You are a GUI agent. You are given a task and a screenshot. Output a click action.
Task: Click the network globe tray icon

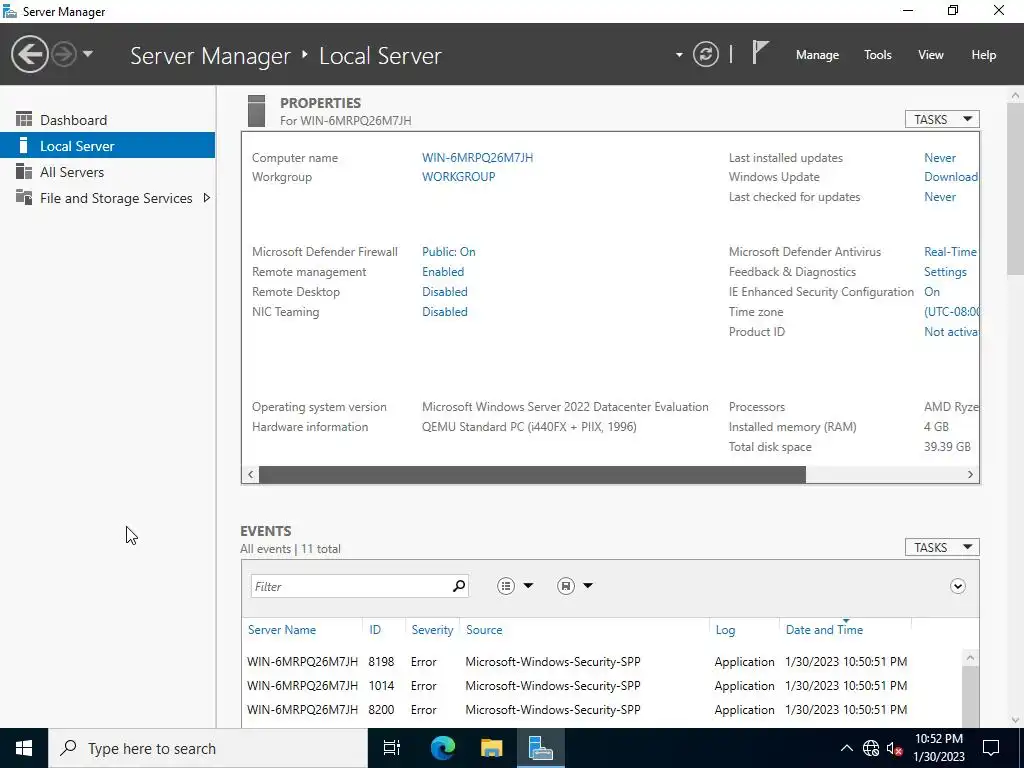click(871, 748)
